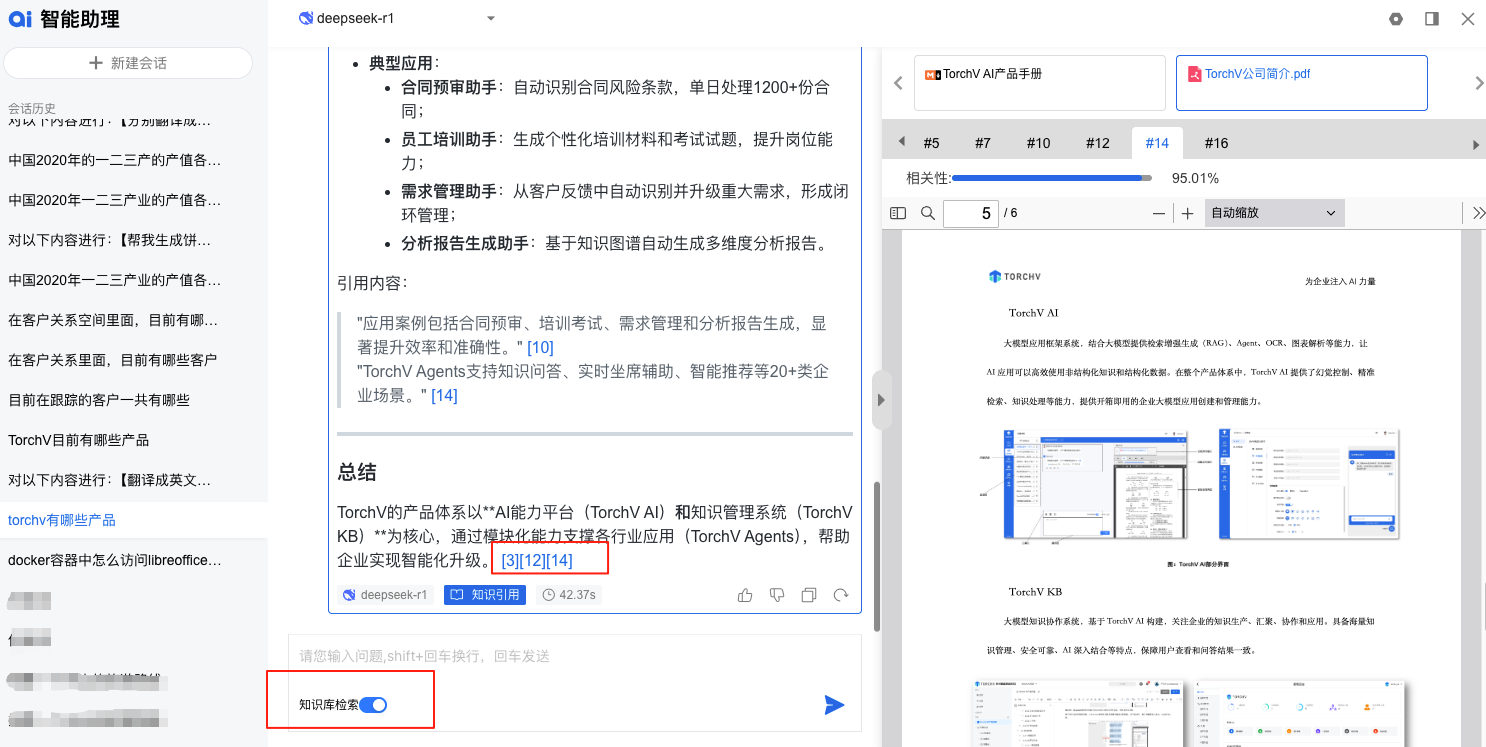Zoom out the PDF with minus

1159,213
